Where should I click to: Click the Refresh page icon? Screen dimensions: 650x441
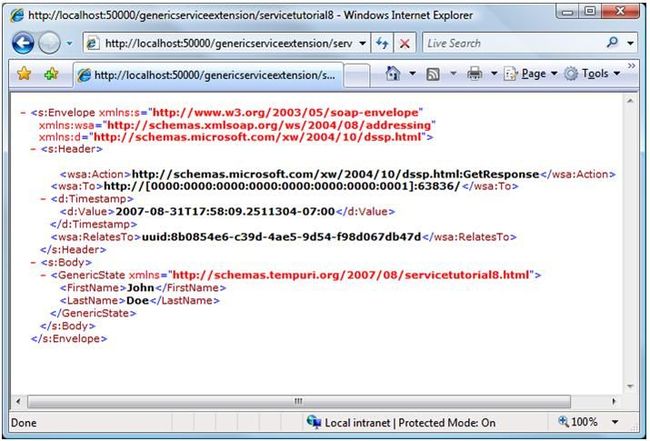(382, 43)
